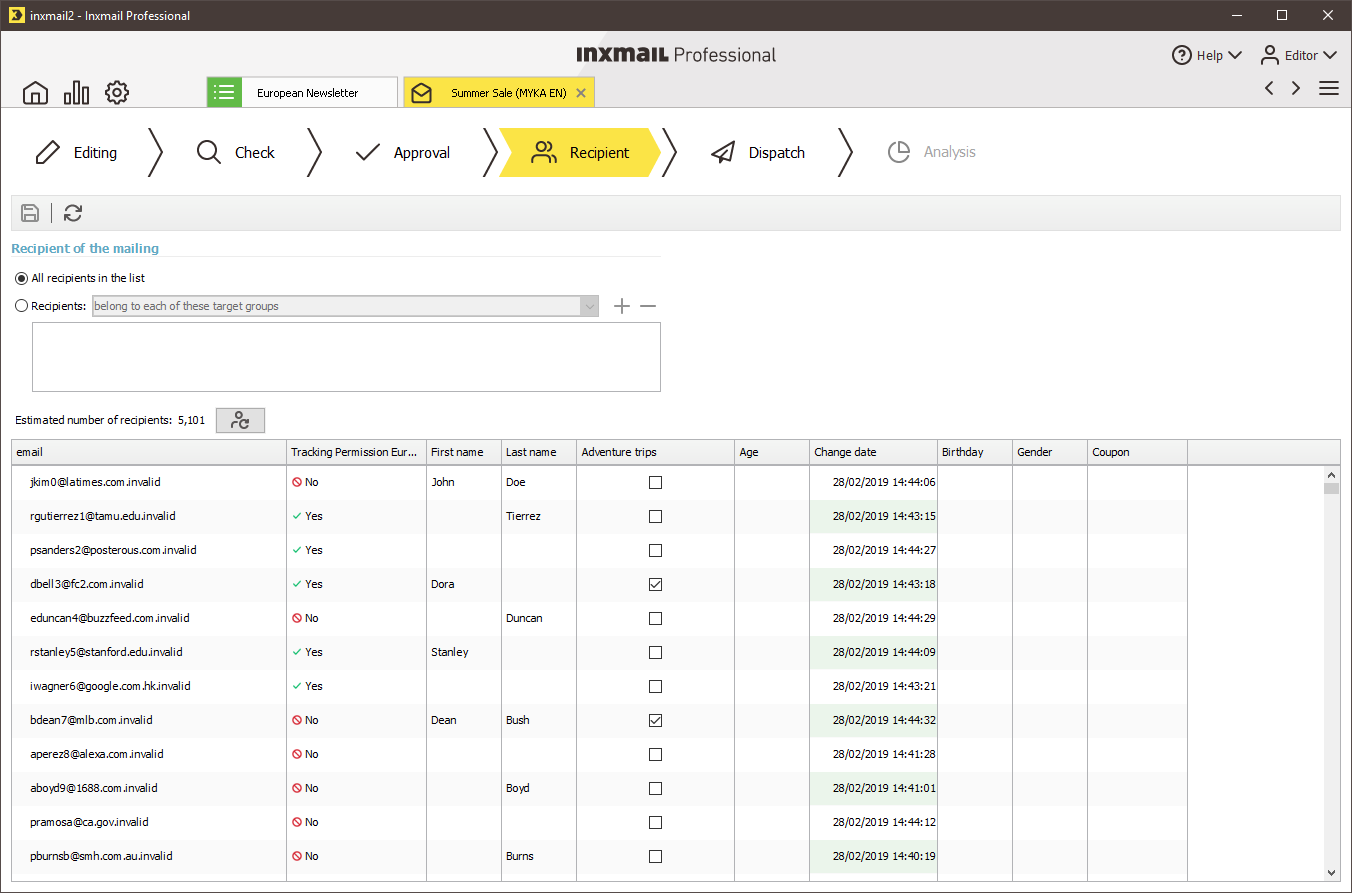
Task: Add a target group with plus icon
Action: (622, 306)
